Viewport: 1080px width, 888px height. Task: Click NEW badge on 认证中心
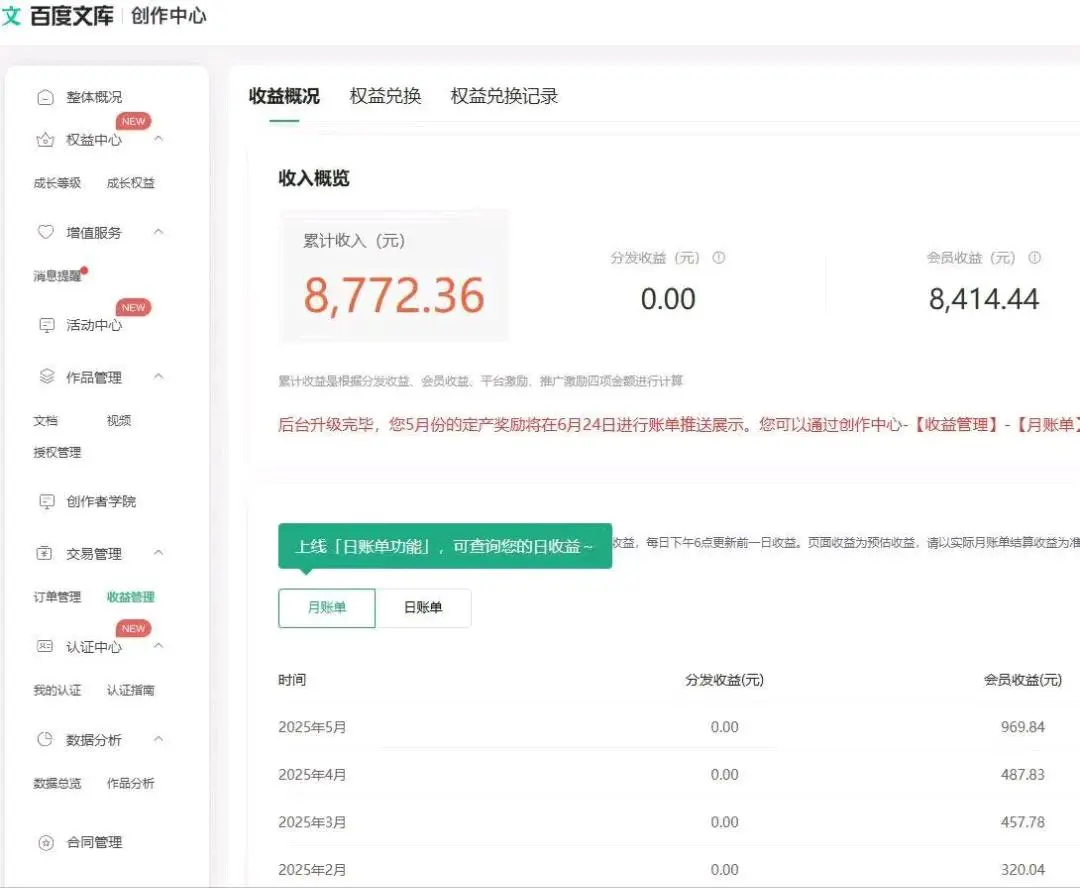[x=133, y=628]
